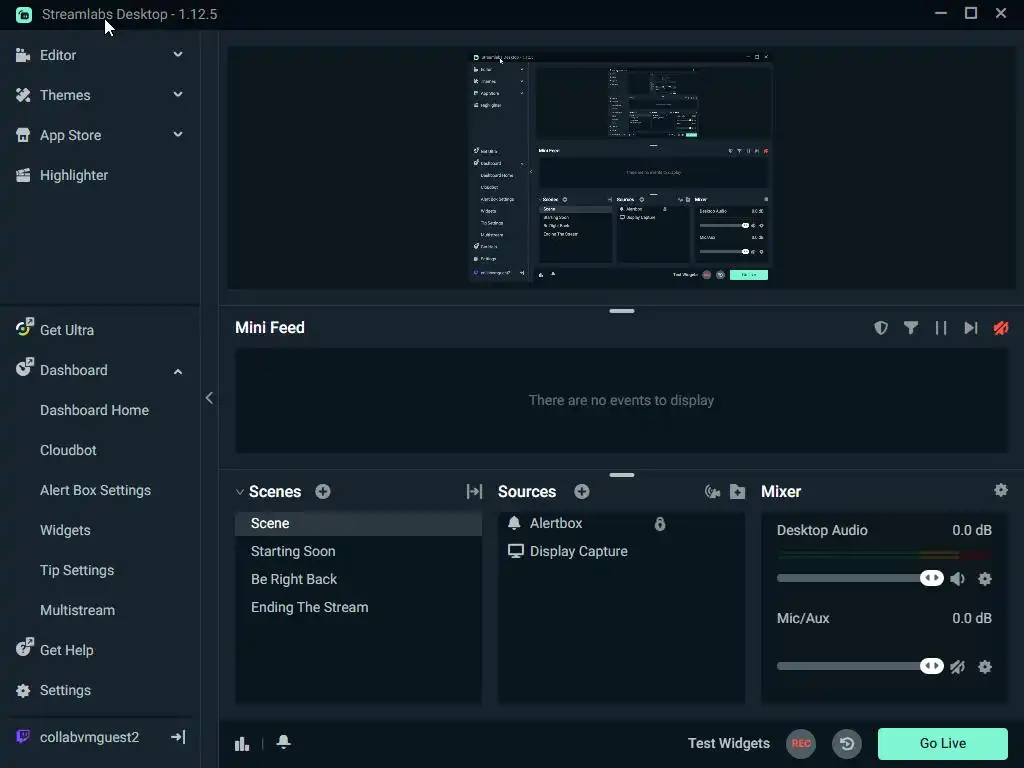Toggle mute event sounds red icon

tap(1001, 328)
